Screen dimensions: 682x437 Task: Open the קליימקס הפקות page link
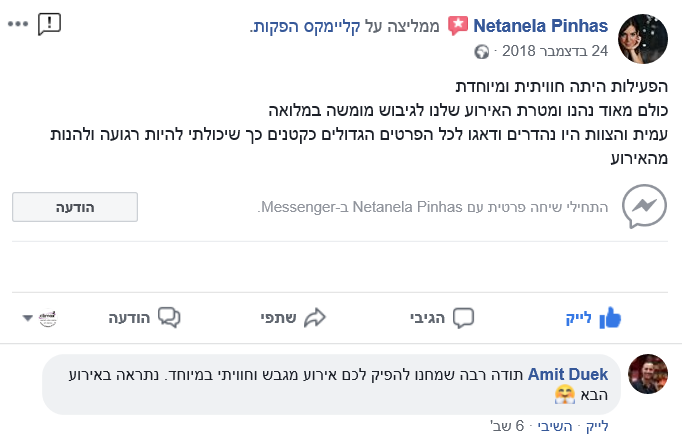(x=299, y=25)
